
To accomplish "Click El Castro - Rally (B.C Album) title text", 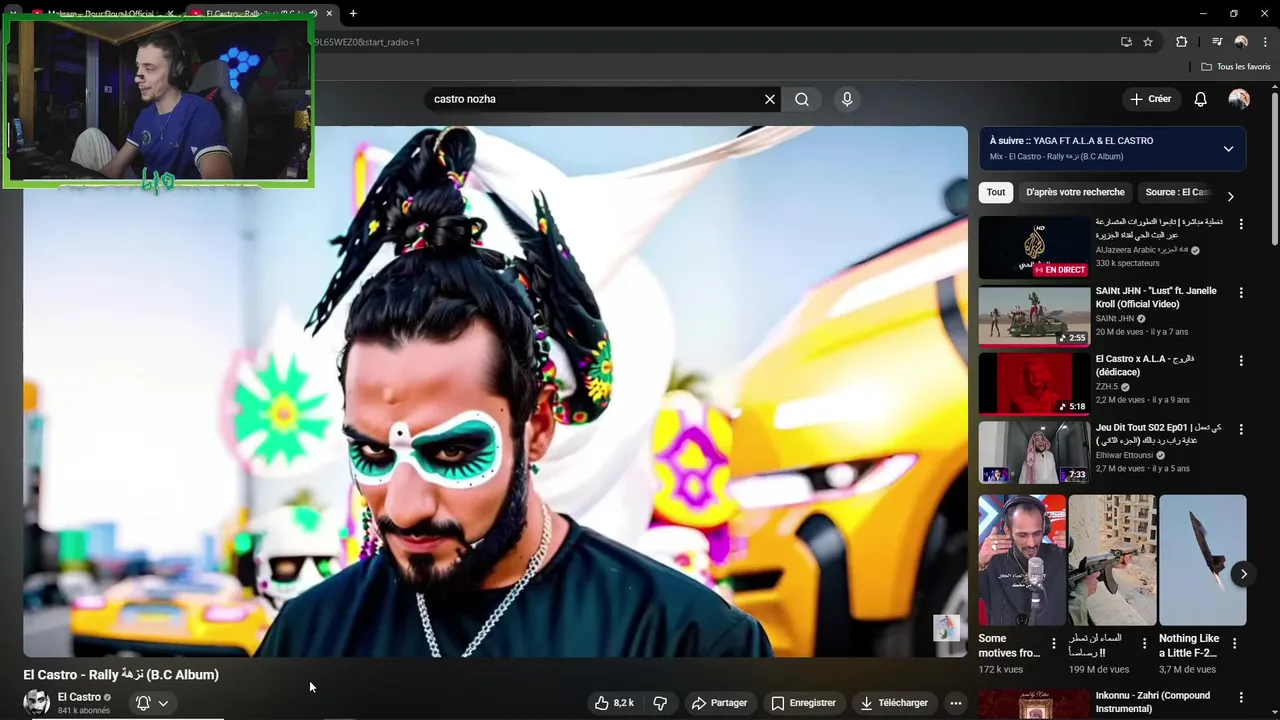I will (x=121, y=675).
